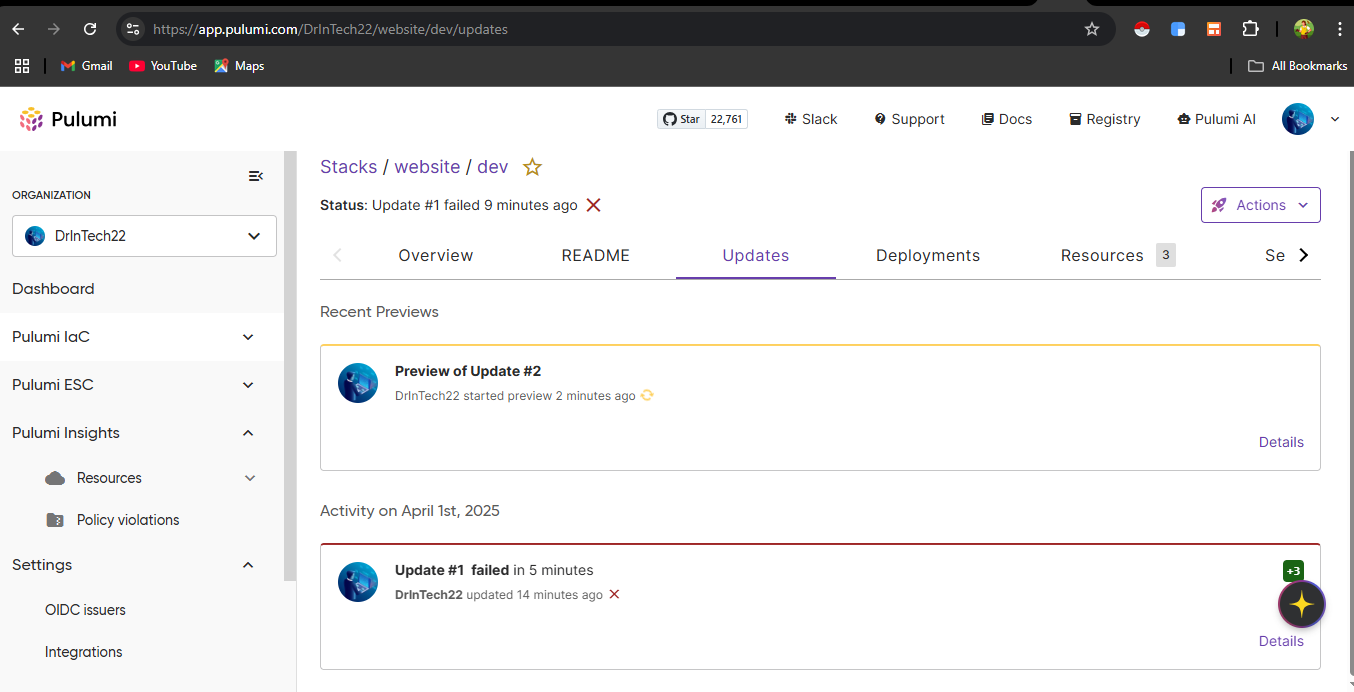Click the browser address bar URL
Screen dimensions: 1354x692
tap(330, 29)
